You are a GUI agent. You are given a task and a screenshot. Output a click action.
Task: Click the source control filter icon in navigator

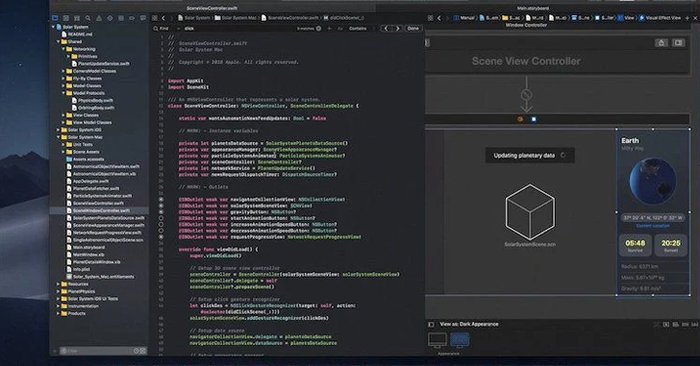point(143,351)
